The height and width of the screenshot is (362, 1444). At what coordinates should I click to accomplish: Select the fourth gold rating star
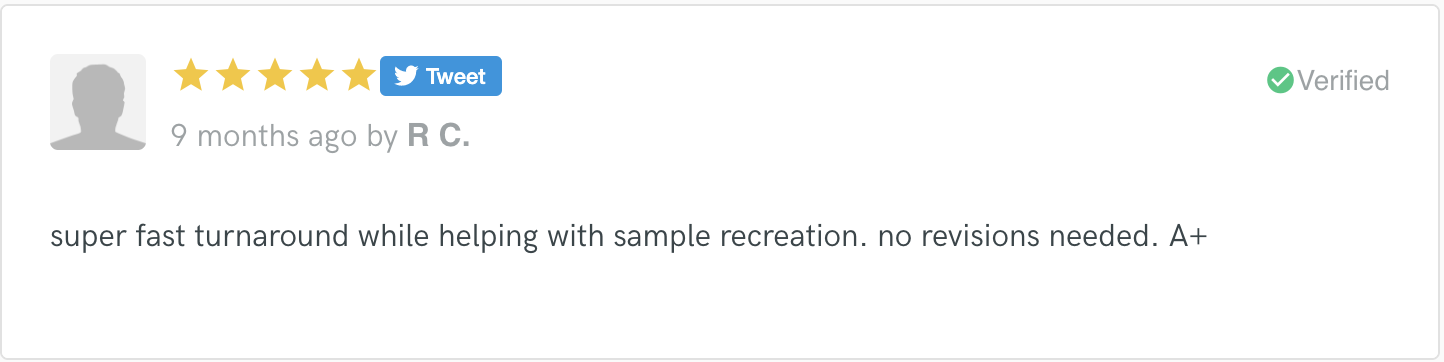pyautogui.click(x=316, y=75)
